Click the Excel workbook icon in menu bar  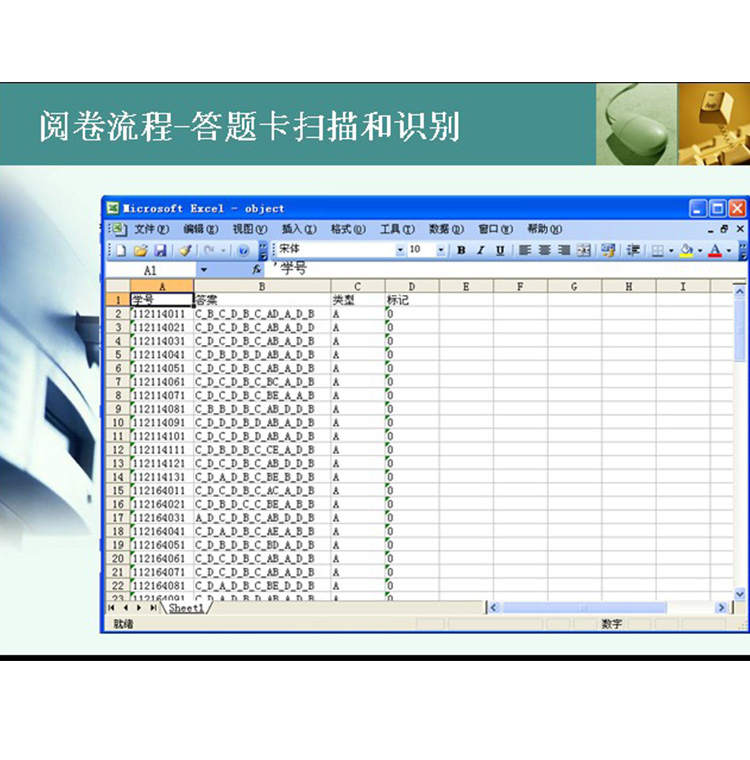[120, 229]
